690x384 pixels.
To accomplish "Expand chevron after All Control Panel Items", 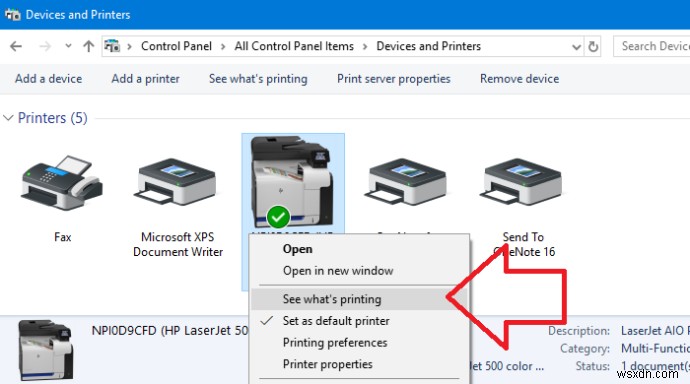I will tap(365, 47).
